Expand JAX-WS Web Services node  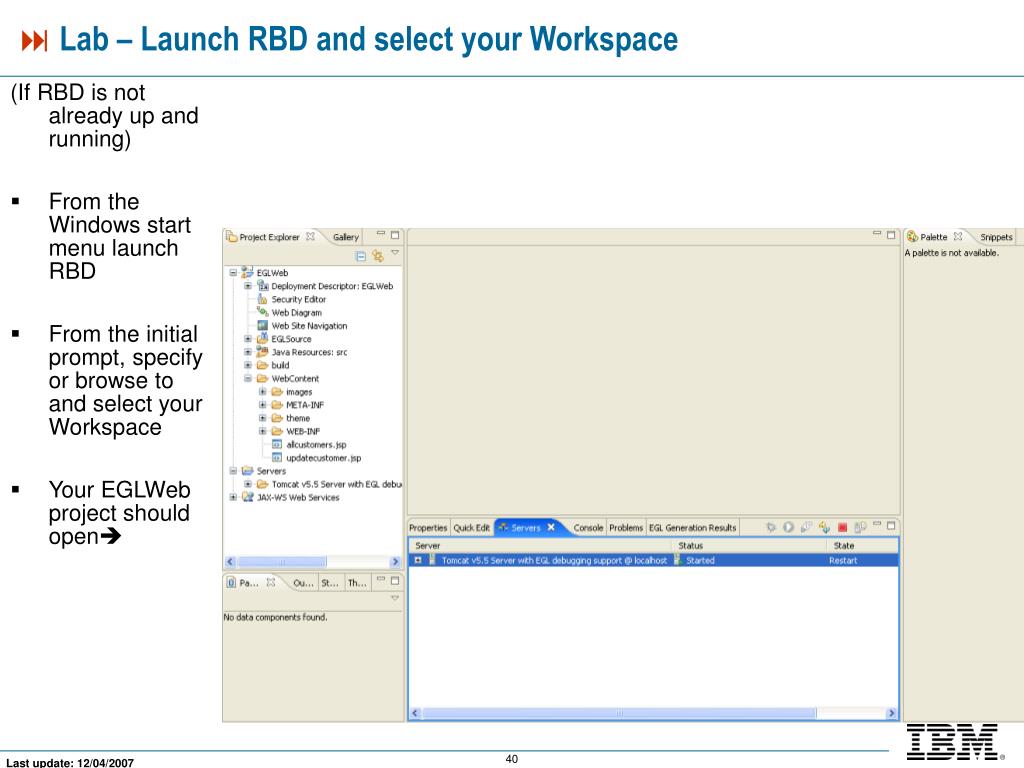click(233, 497)
